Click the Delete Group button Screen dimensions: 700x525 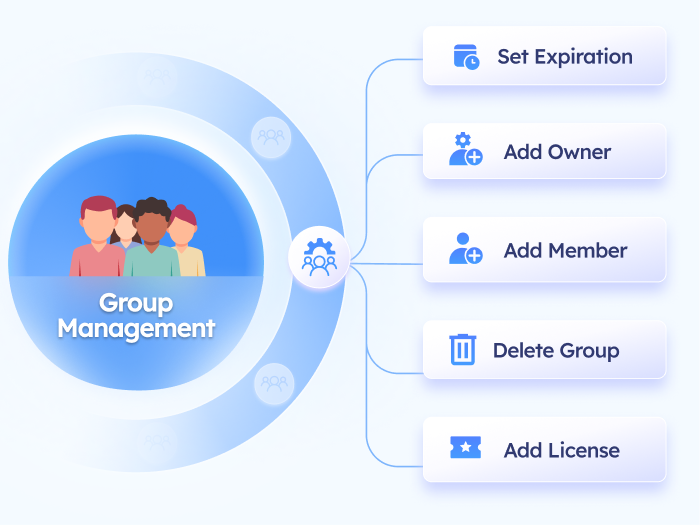545,350
